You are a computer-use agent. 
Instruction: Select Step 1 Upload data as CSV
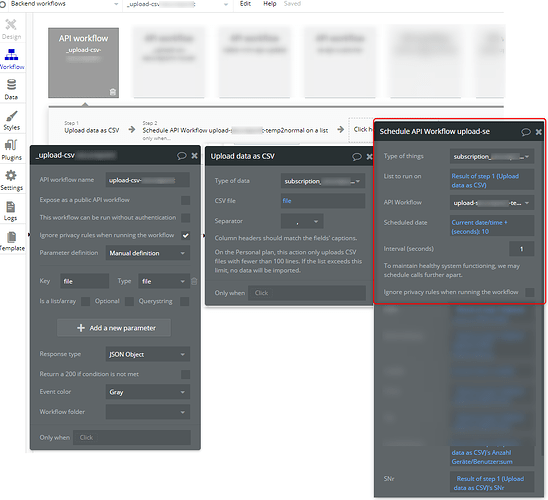click(92, 128)
